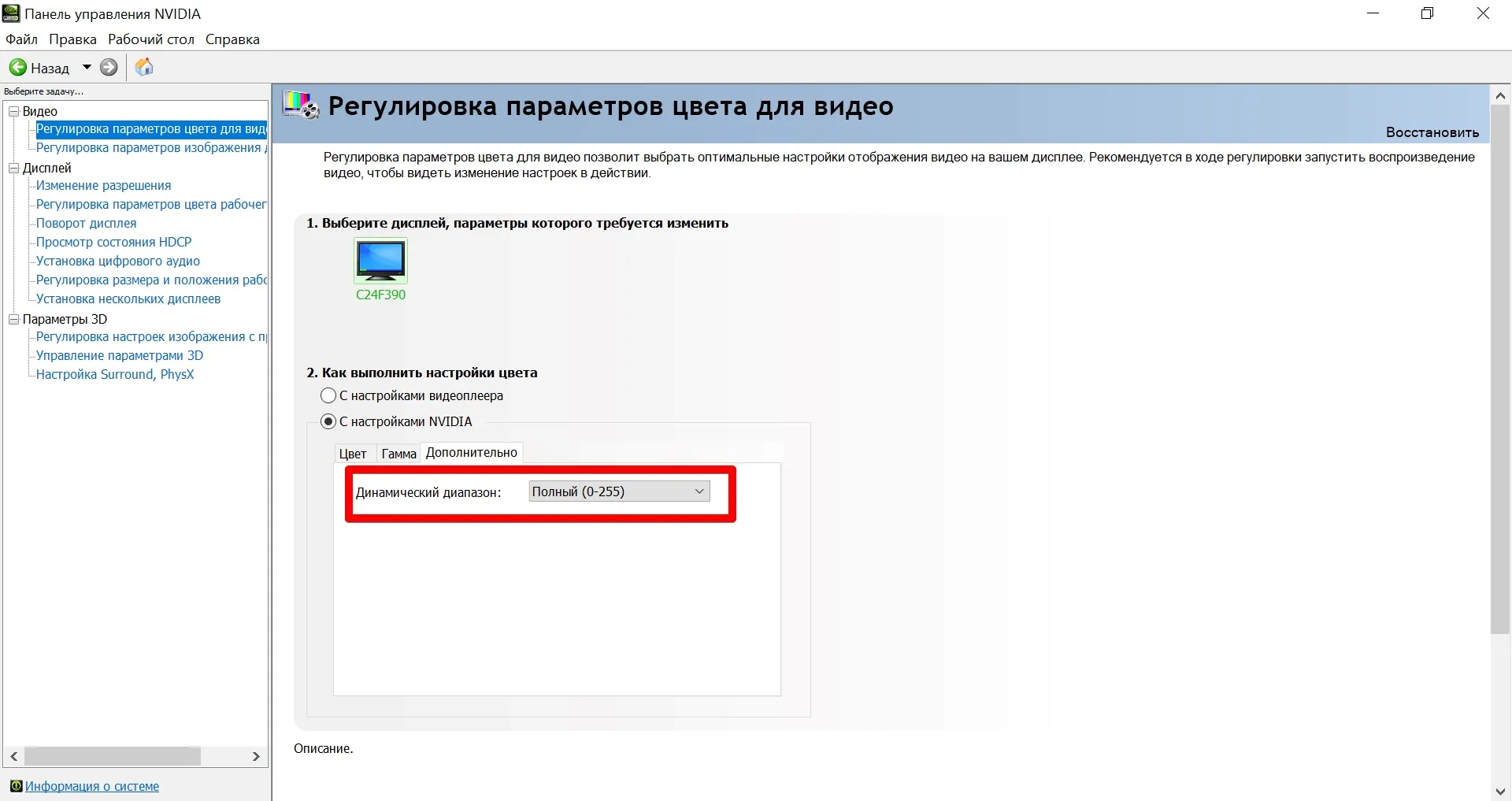The width and height of the screenshot is (1512, 801).
Task: Click the main panel vertical scrollbar thumb
Action: pyautogui.click(x=1500, y=369)
